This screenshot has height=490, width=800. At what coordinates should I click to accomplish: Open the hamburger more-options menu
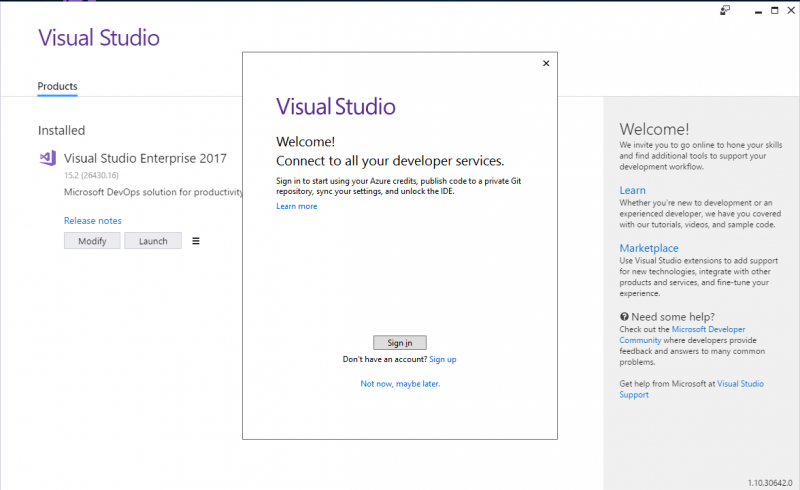196,241
